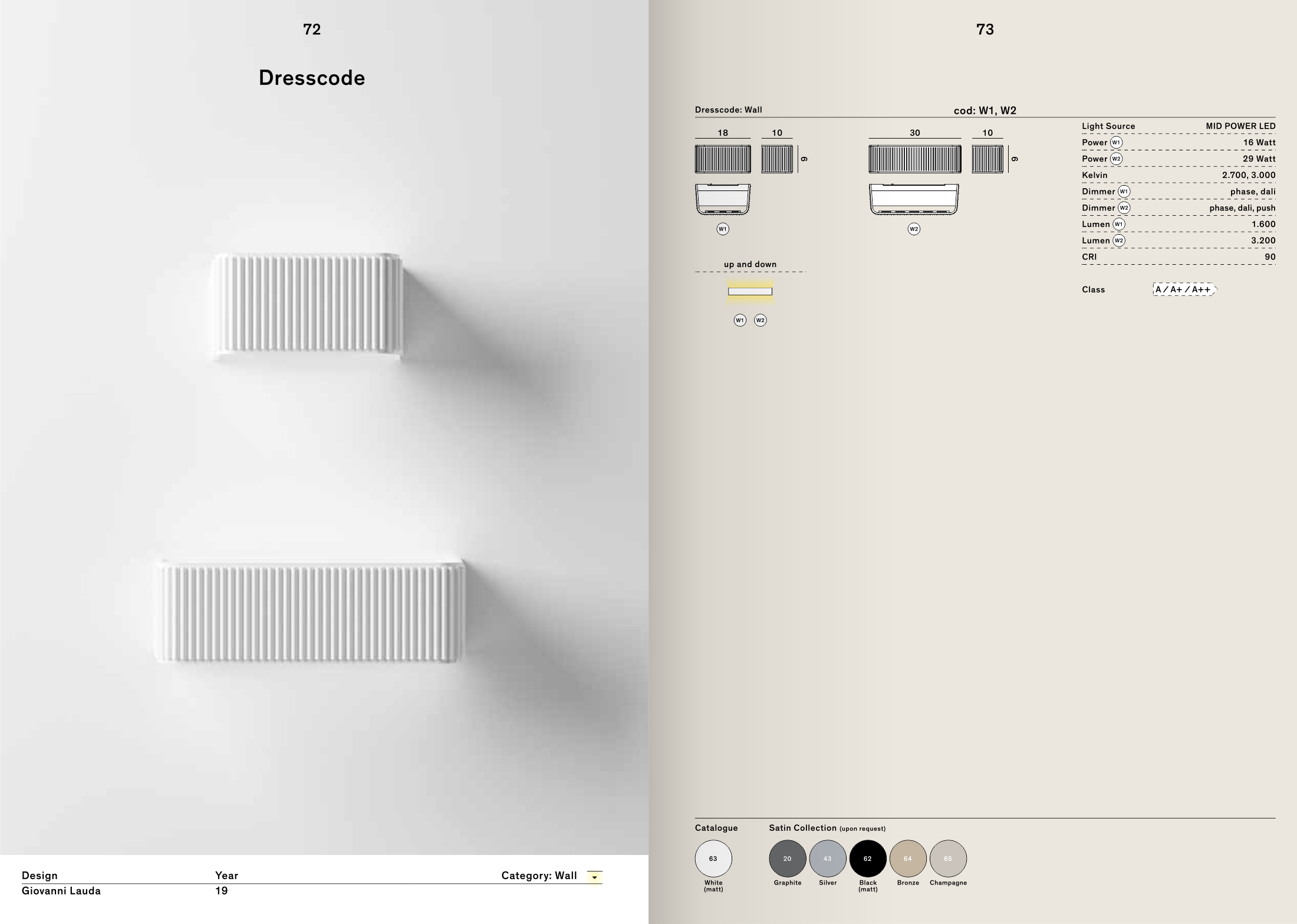Click the 30 cm front view drawing

(914, 159)
